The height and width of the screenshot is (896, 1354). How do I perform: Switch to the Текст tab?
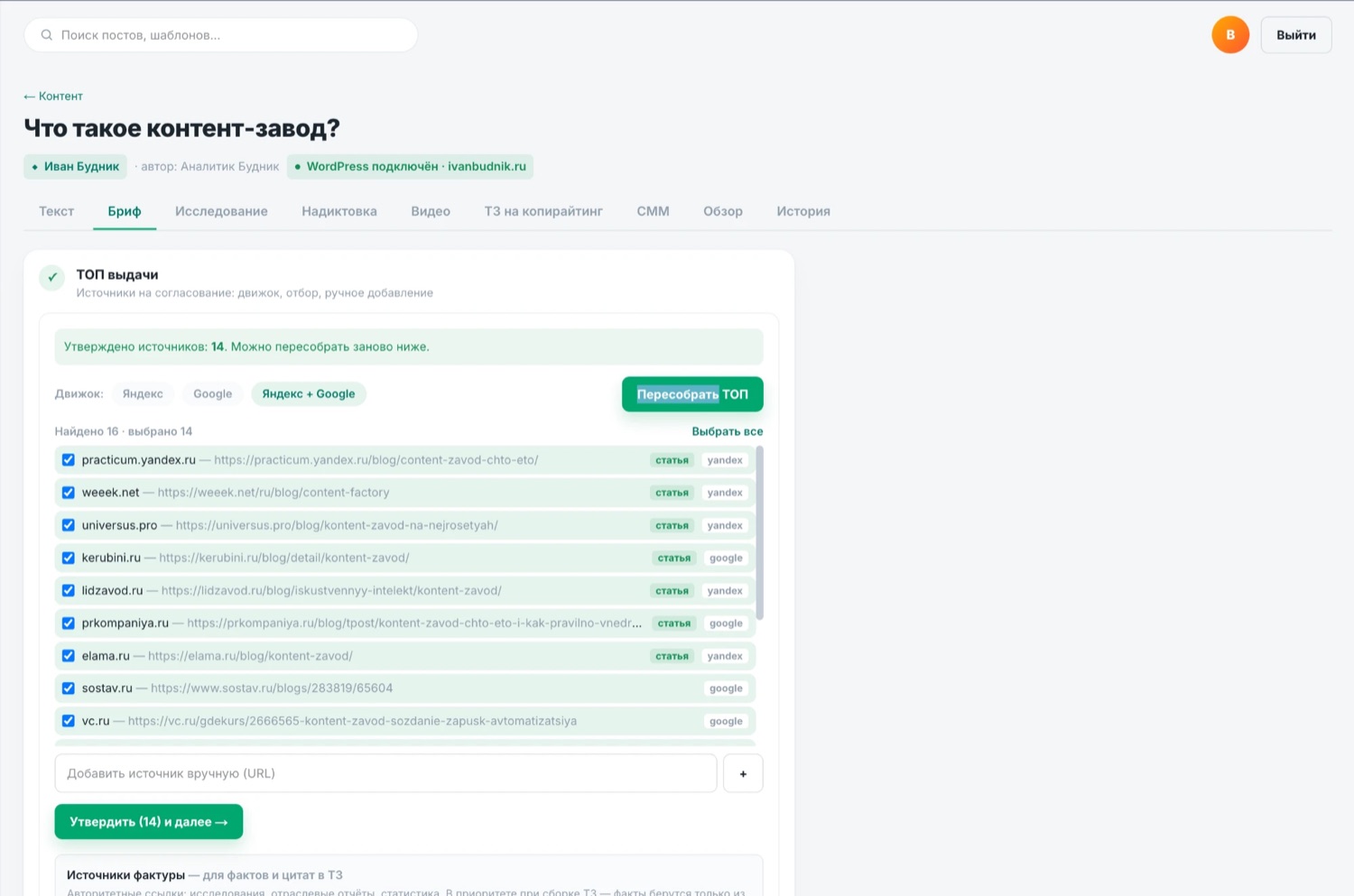coord(56,211)
